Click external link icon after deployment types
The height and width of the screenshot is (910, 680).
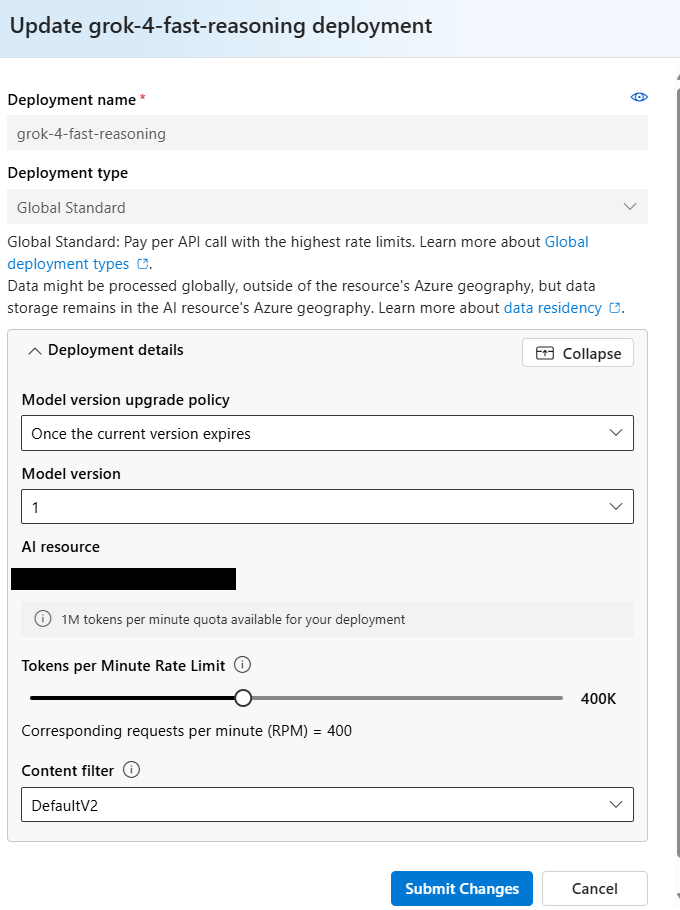pyautogui.click(x=142, y=264)
